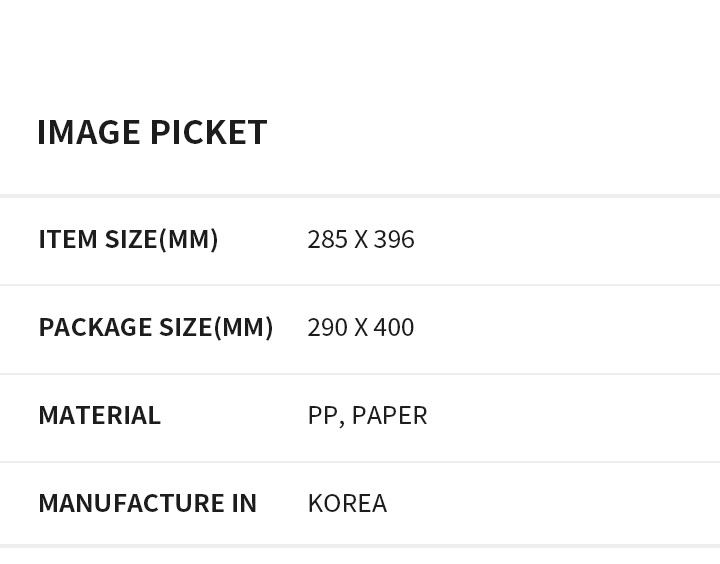Click the word PACKAGE in the label
Viewport: 720px width, 564px height.
pos(96,327)
